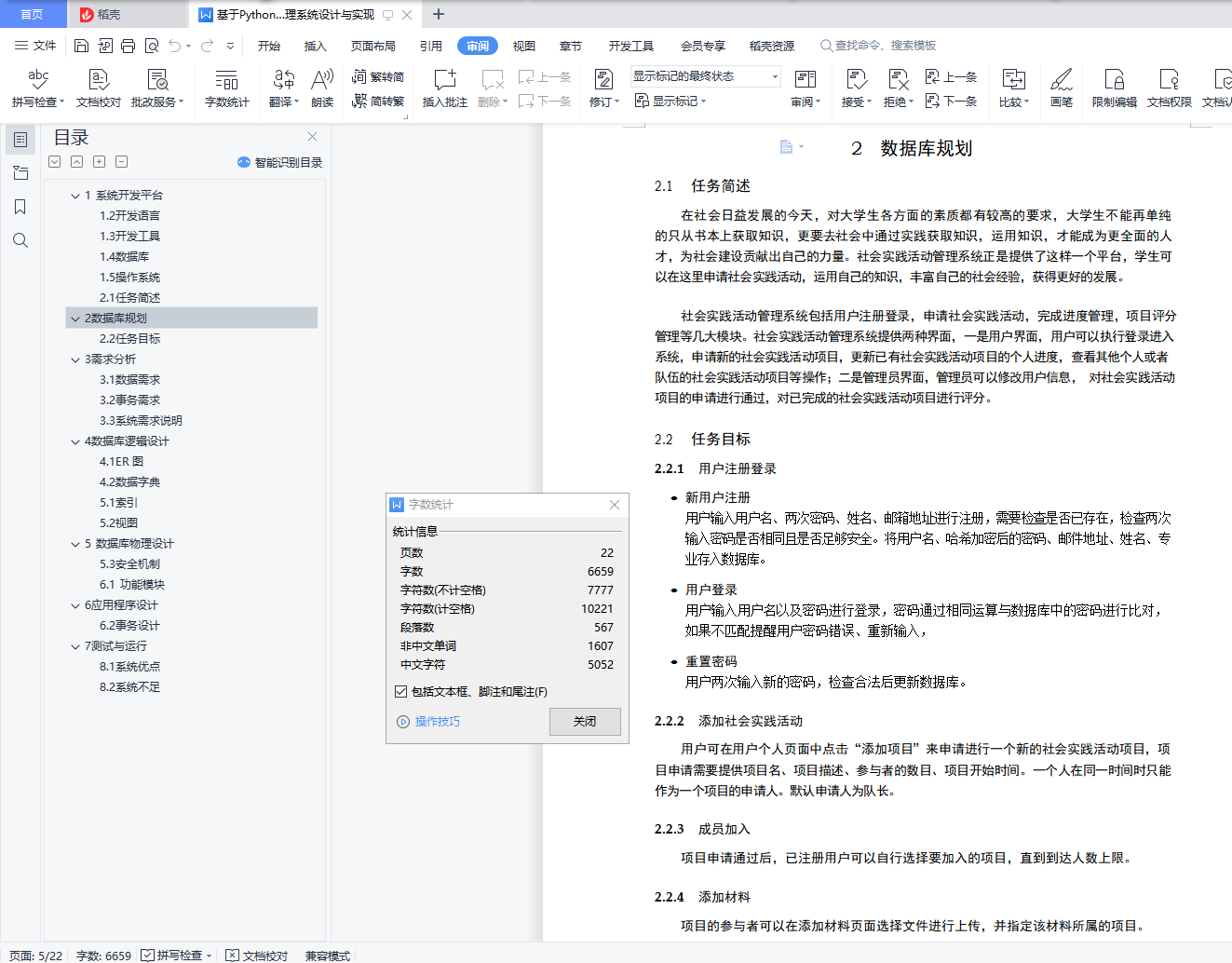This screenshot has width=1232, height=963.
Task: Switch to the 视图 ribbon tab
Action: pos(524,46)
